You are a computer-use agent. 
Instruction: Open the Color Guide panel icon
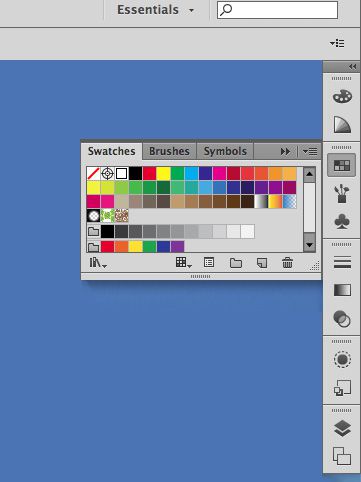342,125
